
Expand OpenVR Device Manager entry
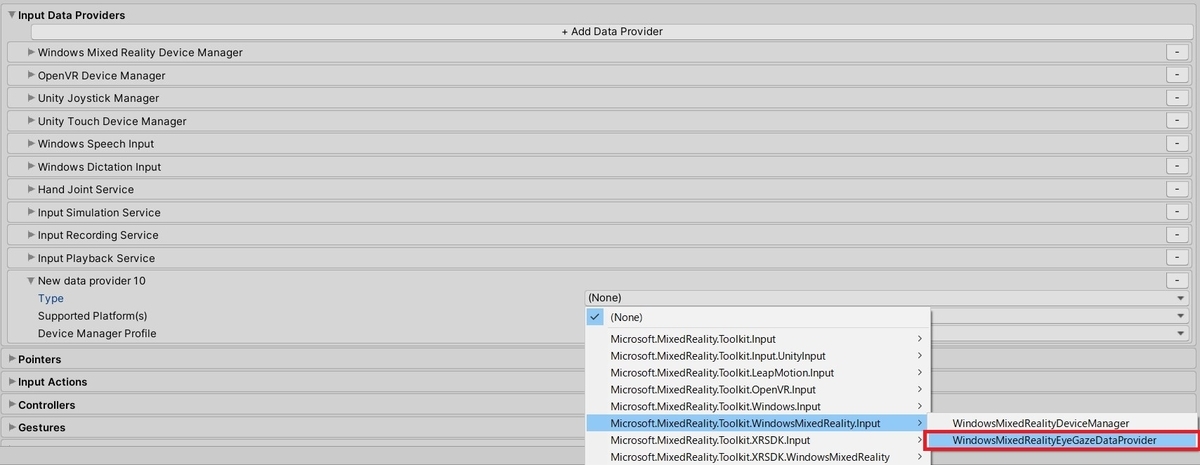coord(31,75)
